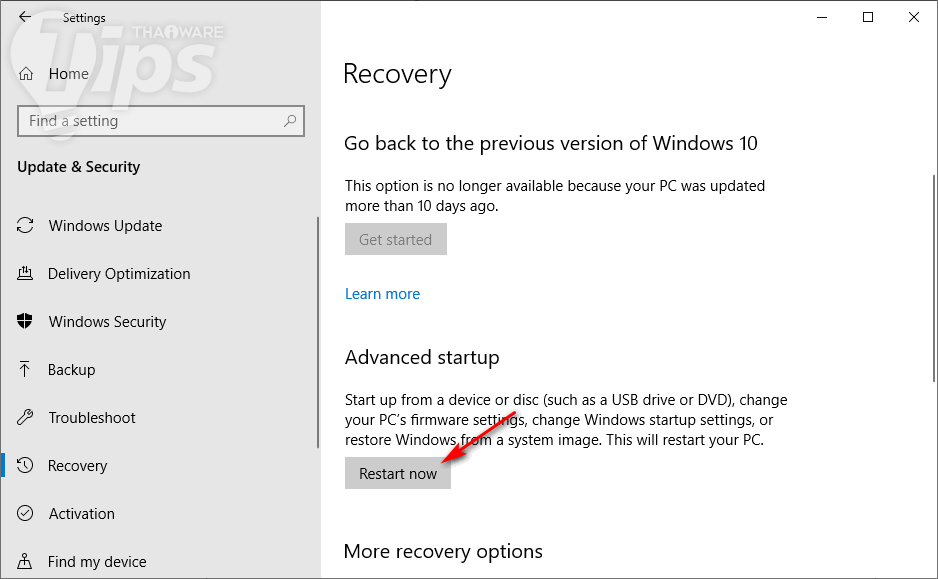Click the Activation checkmark icon

tap(26, 514)
